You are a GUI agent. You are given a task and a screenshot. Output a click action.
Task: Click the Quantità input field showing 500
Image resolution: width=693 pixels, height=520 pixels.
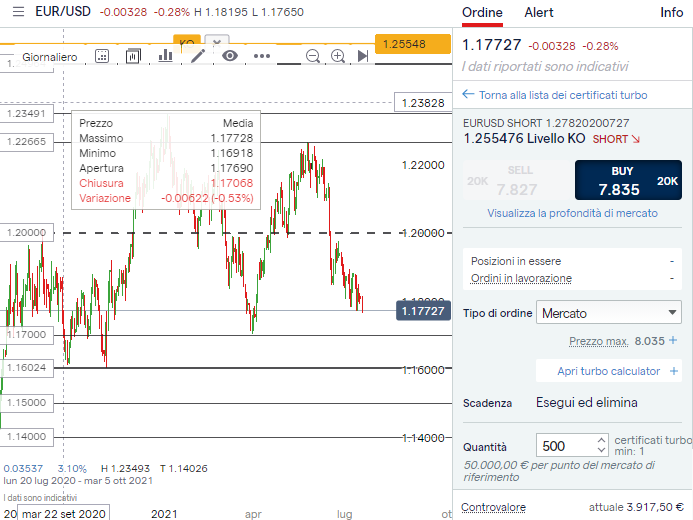click(x=565, y=446)
